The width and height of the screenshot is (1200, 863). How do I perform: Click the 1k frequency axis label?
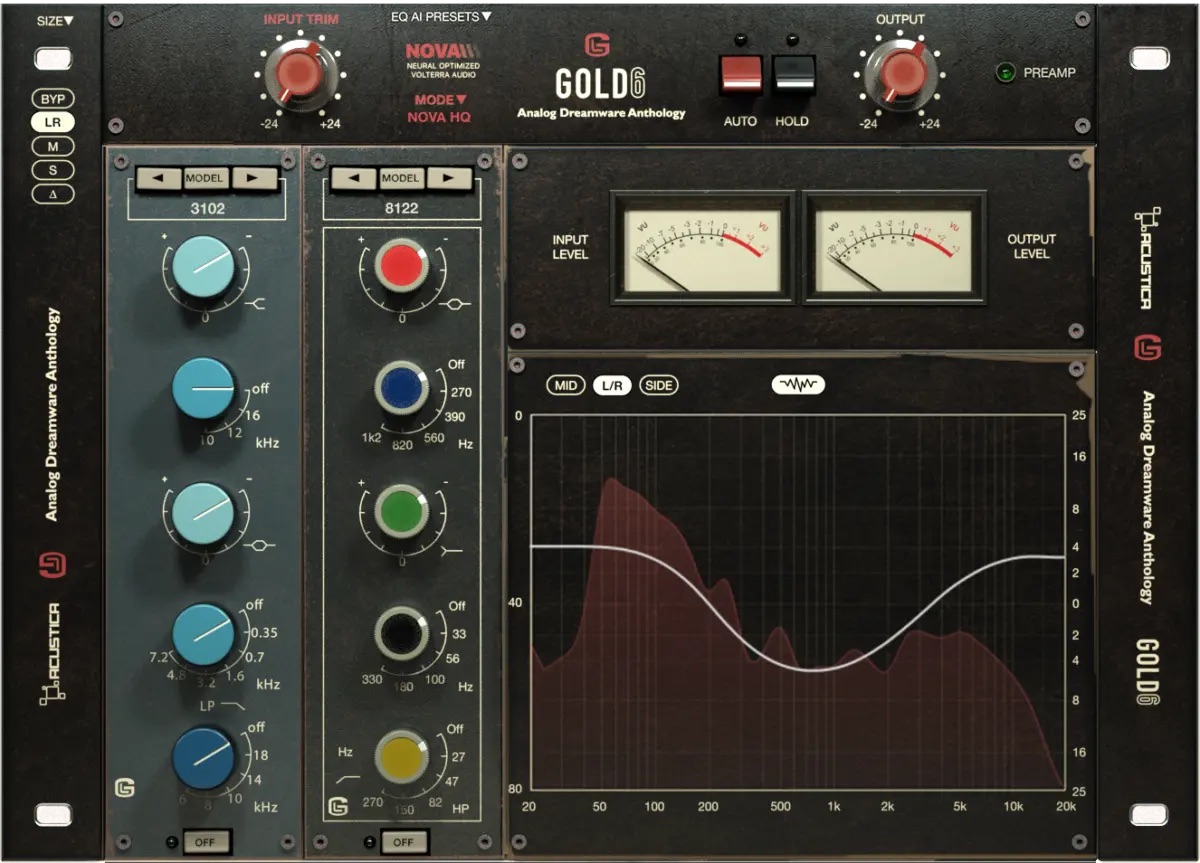[x=833, y=806]
